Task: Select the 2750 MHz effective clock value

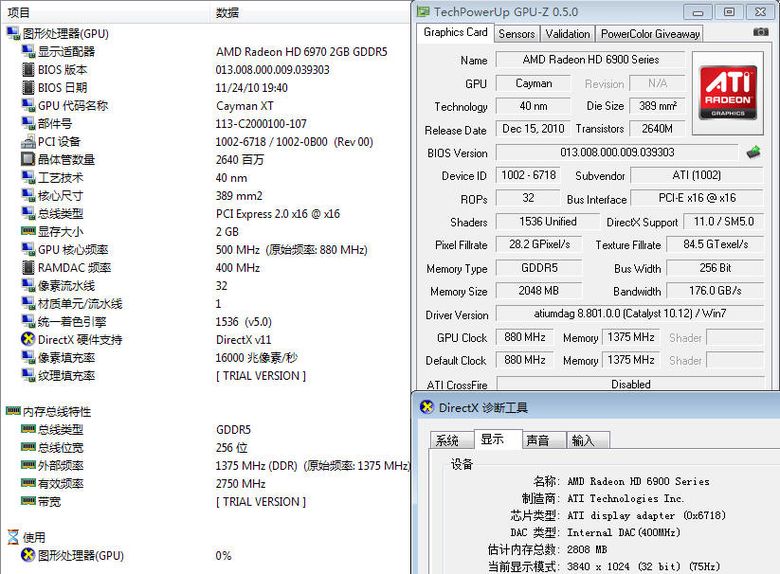Action: click(x=241, y=483)
